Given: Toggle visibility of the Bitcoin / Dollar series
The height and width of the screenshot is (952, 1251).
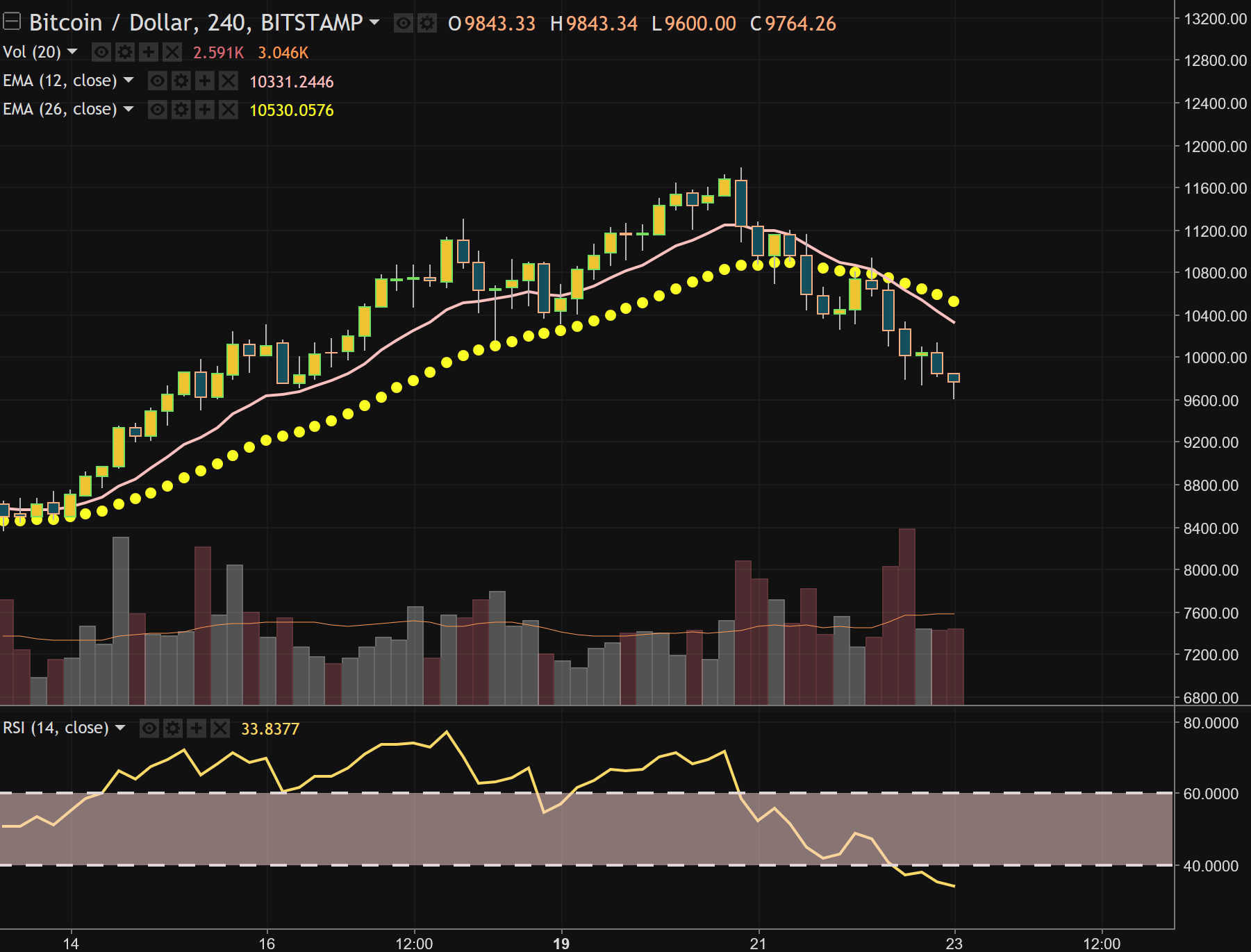Looking at the screenshot, I should pos(404,24).
